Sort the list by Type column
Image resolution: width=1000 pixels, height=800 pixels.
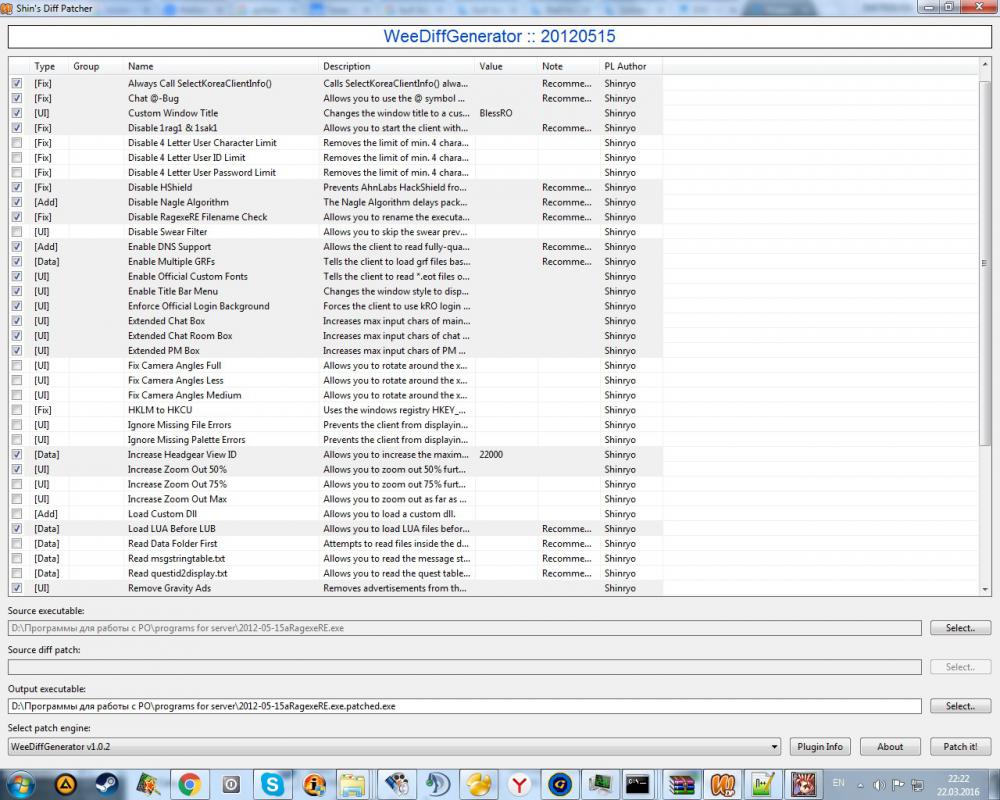(x=45, y=66)
